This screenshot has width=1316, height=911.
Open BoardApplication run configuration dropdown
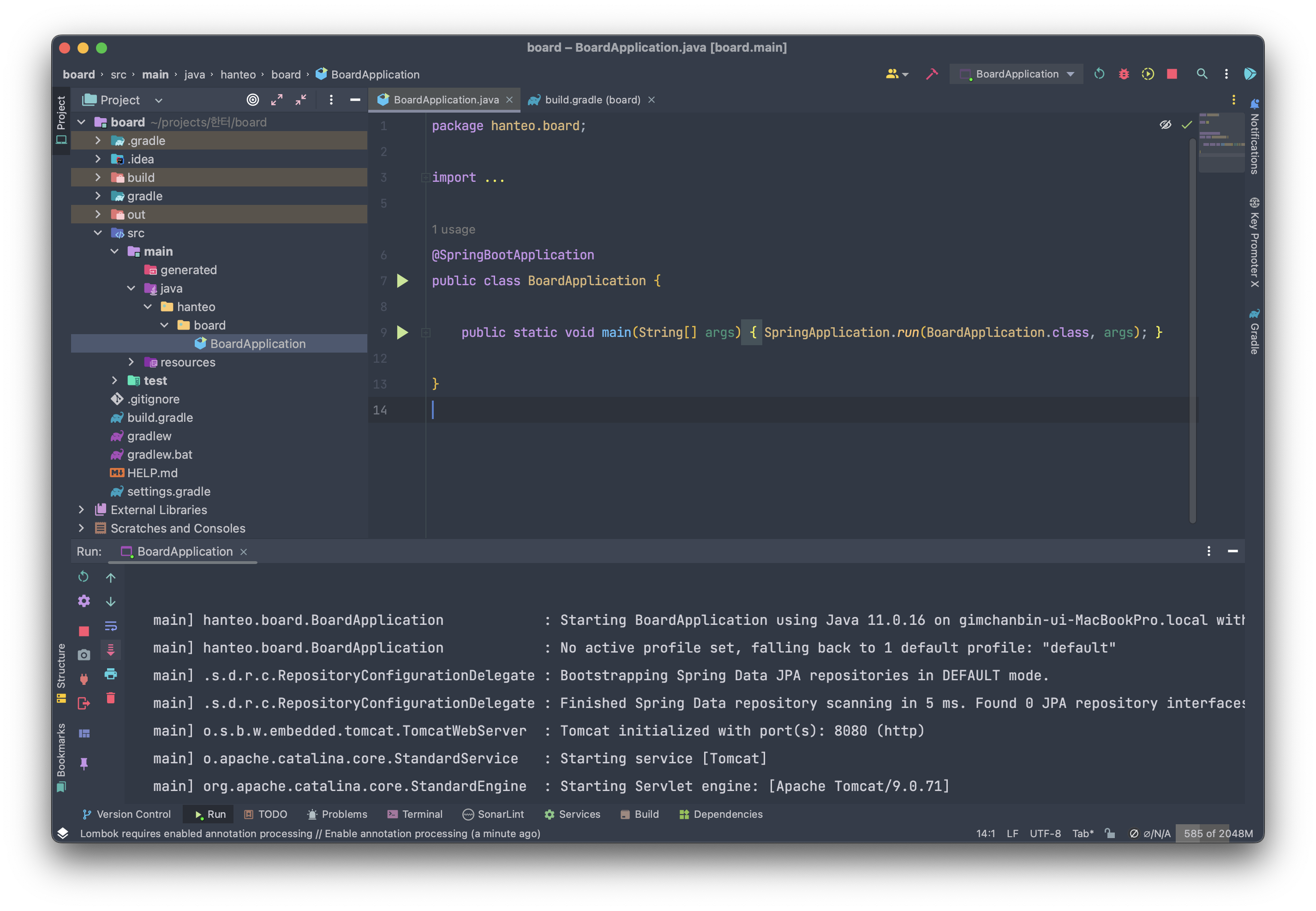(x=1017, y=74)
